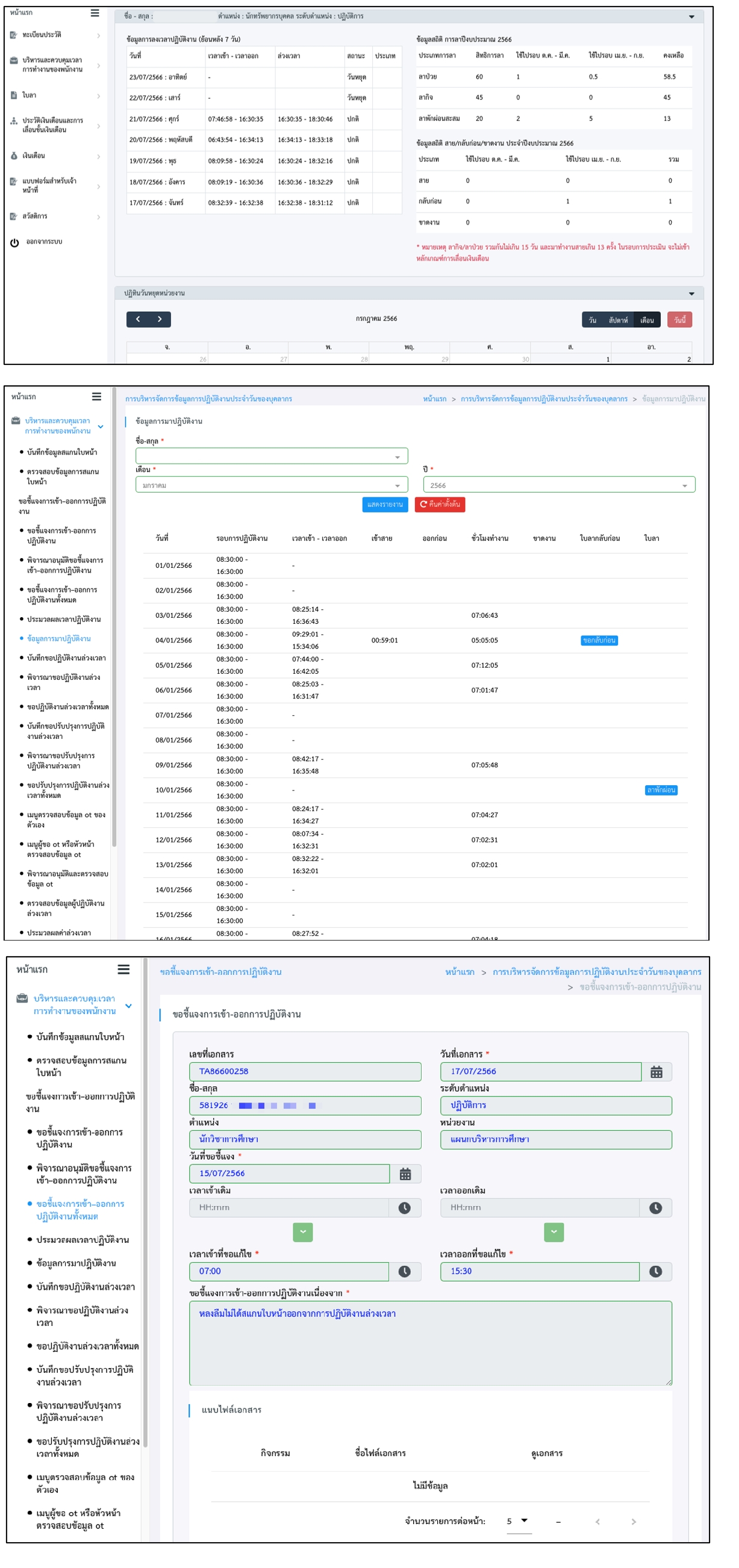Select ประมวลผลเวลาปฏิบัติงาน on ข้อมูลการมาปฏิบัติงาน page sidebar
Viewport: 739px width, 1568px height.
64,620
